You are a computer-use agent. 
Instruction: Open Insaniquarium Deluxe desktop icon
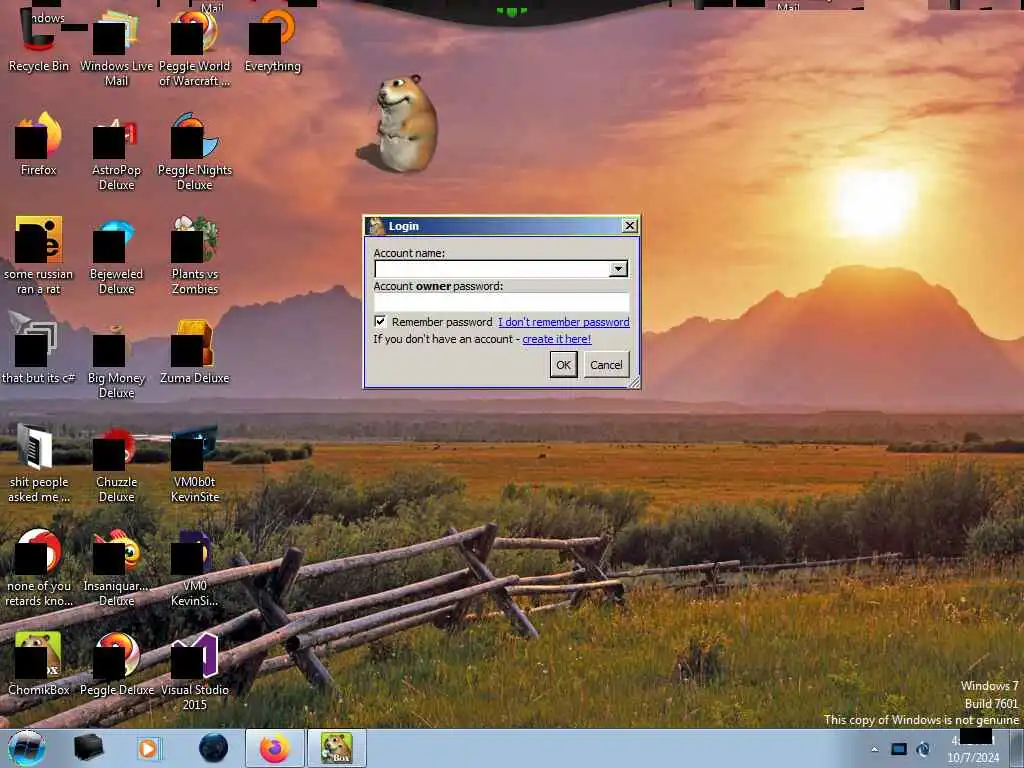(x=116, y=567)
